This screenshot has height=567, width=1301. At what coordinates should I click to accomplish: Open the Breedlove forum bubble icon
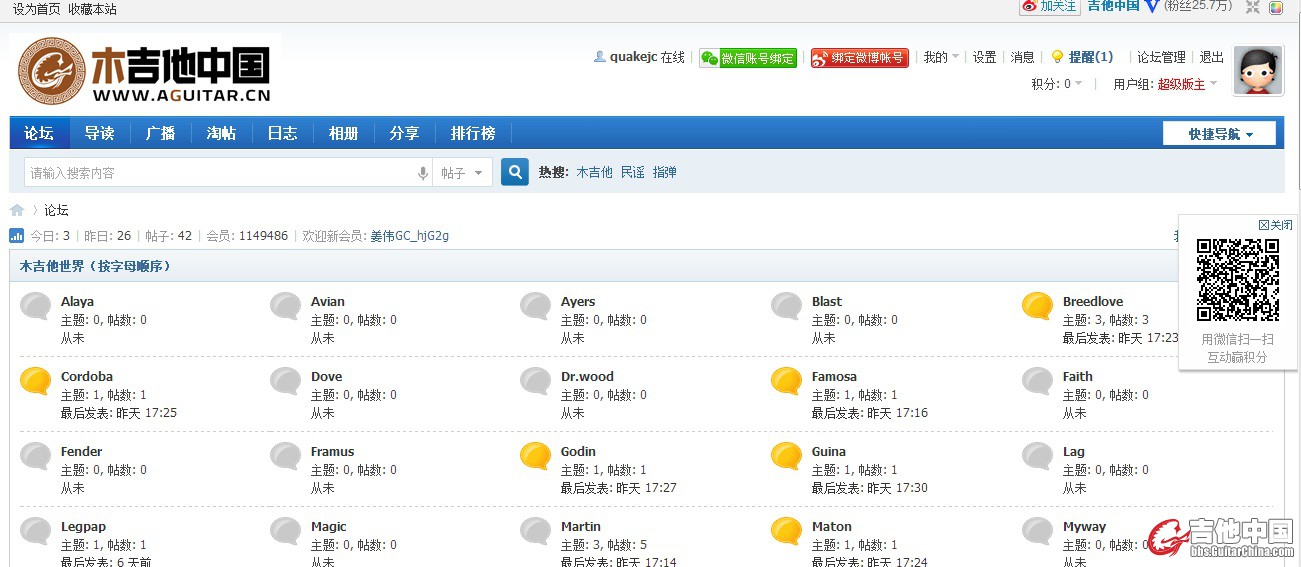(x=1037, y=306)
